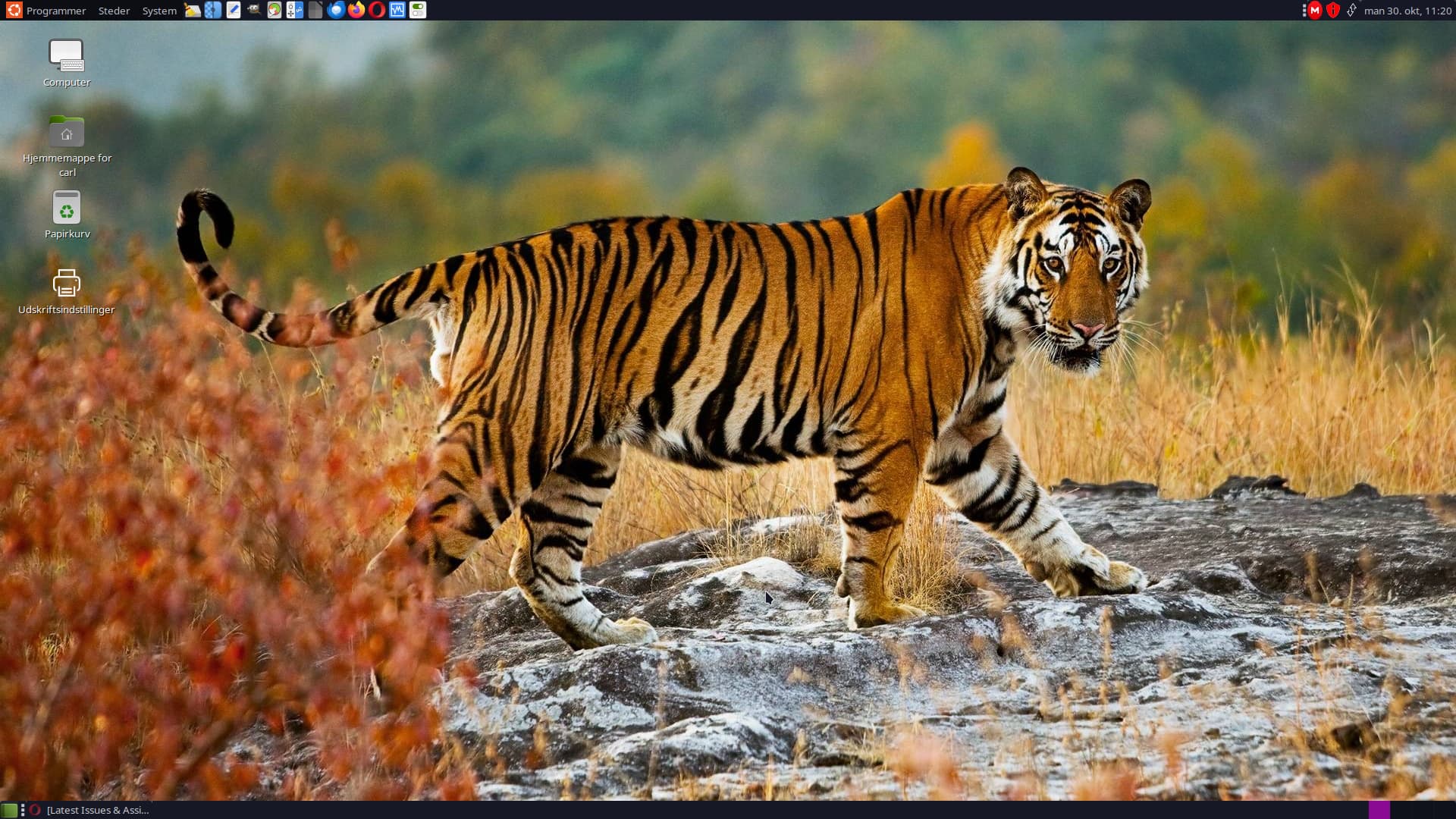This screenshot has width=1456, height=819.
Task: Click the Ubuntu MATE logo icon
Action: pos(14,11)
